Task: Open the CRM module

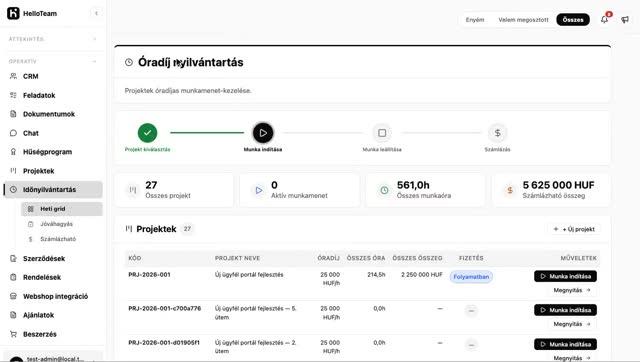Action: tap(53, 76)
